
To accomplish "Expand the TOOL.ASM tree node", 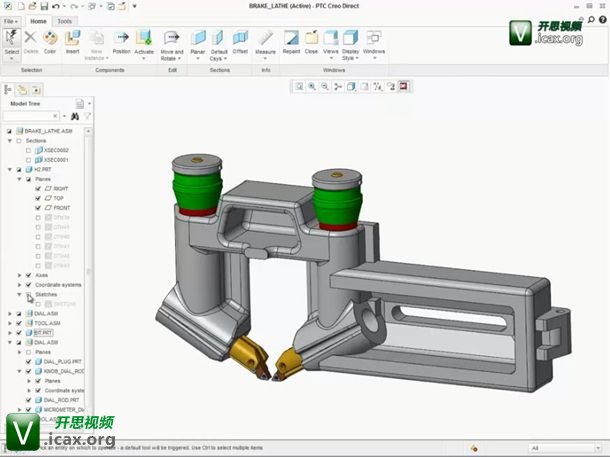I will click(10, 323).
